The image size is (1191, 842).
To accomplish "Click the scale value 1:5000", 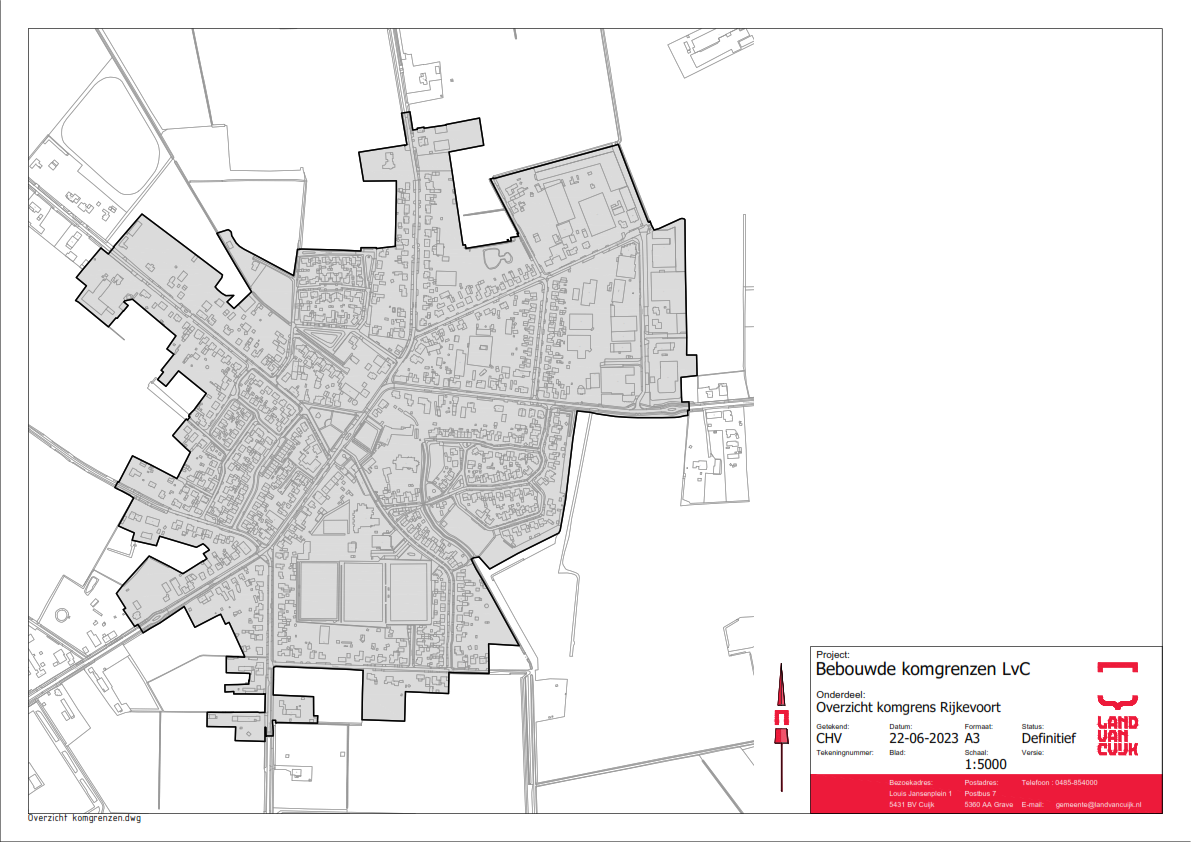I will (x=986, y=765).
